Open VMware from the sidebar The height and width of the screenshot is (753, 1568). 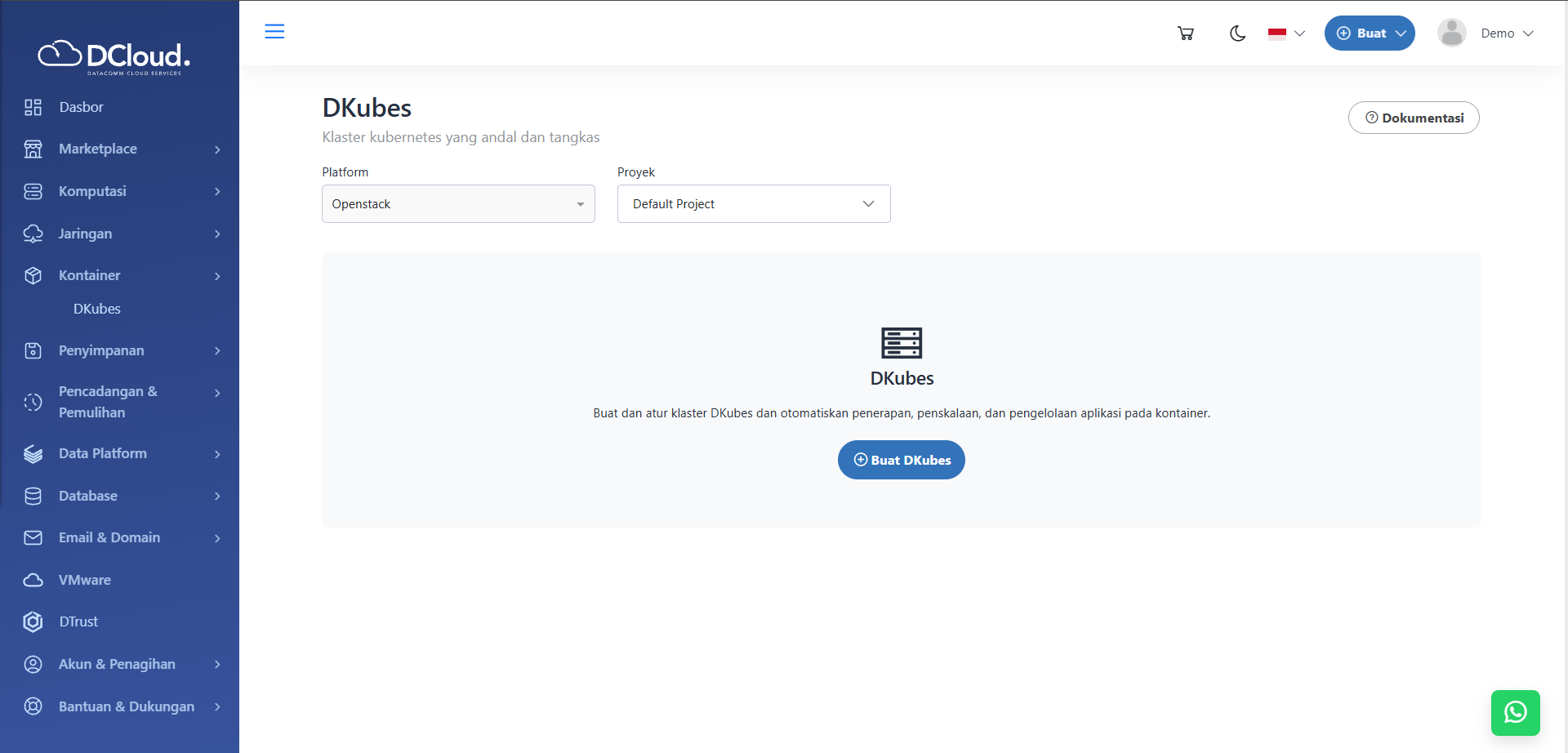pos(85,580)
